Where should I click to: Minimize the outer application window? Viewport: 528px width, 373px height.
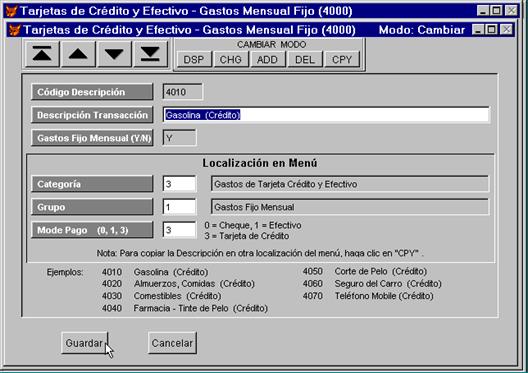[483, 11]
